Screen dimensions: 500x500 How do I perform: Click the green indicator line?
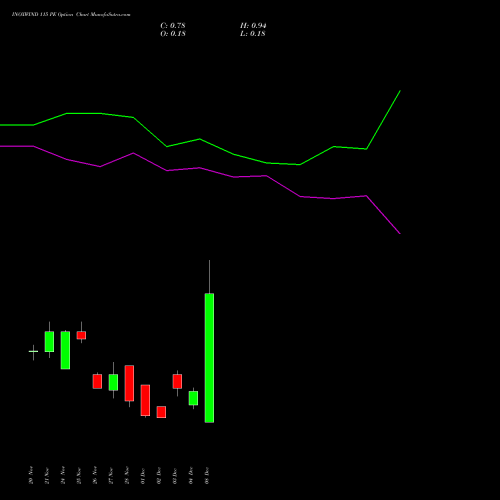[200, 139]
